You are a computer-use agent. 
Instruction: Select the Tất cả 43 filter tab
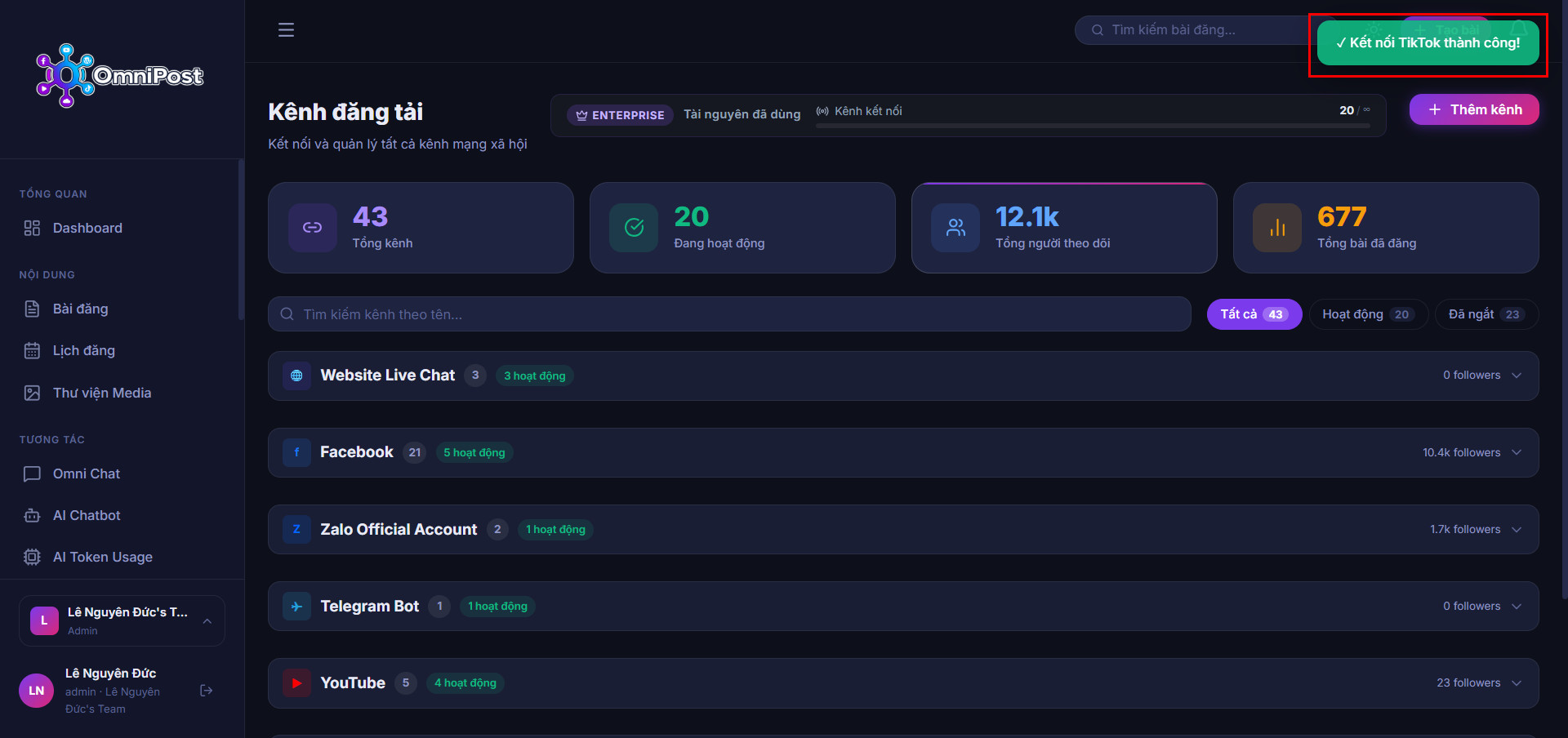click(1254, 314)
